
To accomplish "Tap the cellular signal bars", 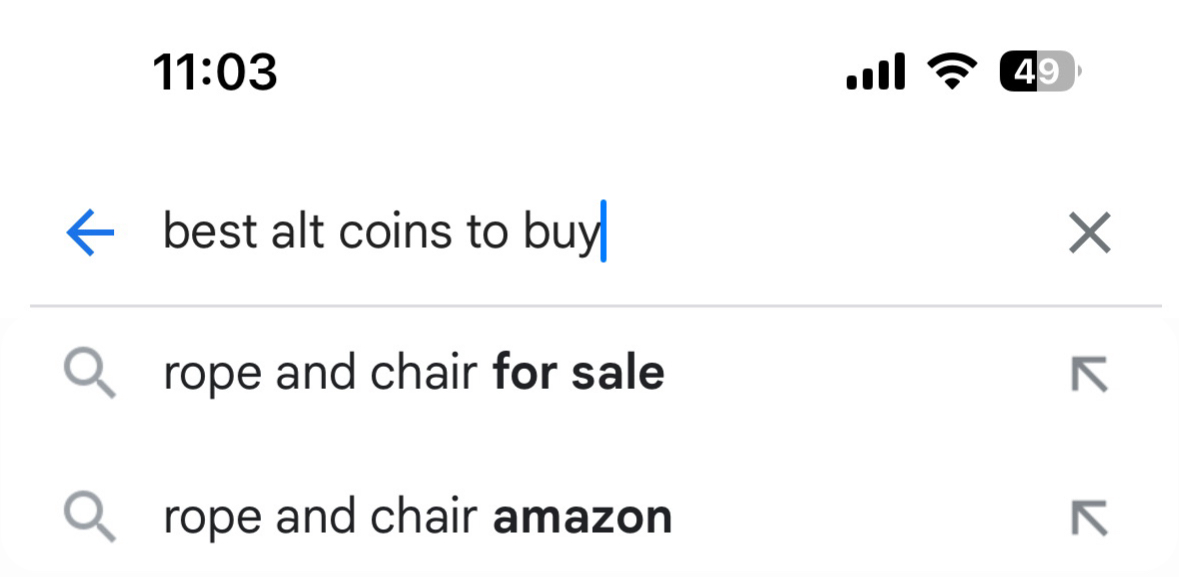I will 875,72.
